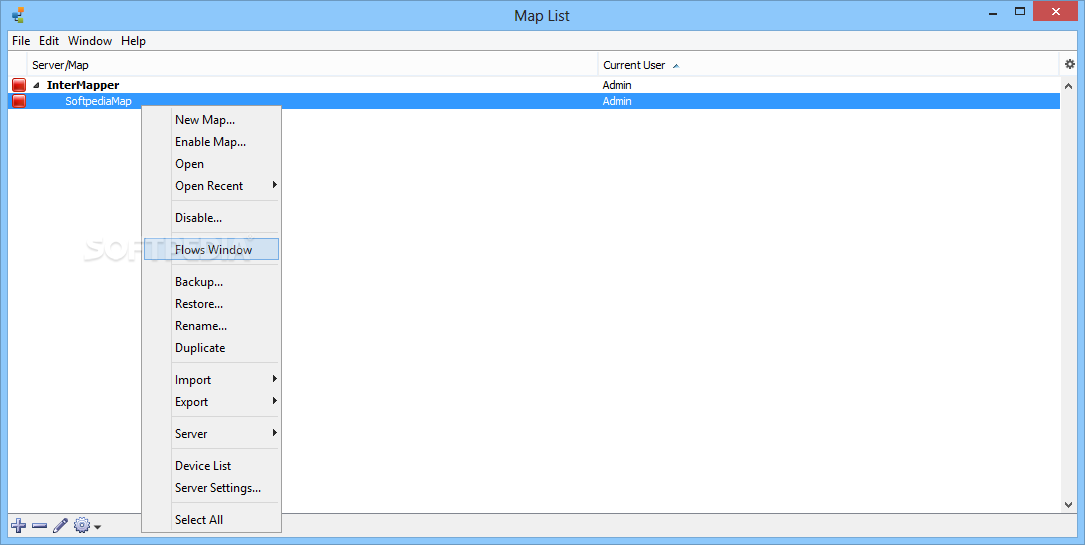Select Device List in the context menu
This screenshot has height=545, width=1085.
211,465
